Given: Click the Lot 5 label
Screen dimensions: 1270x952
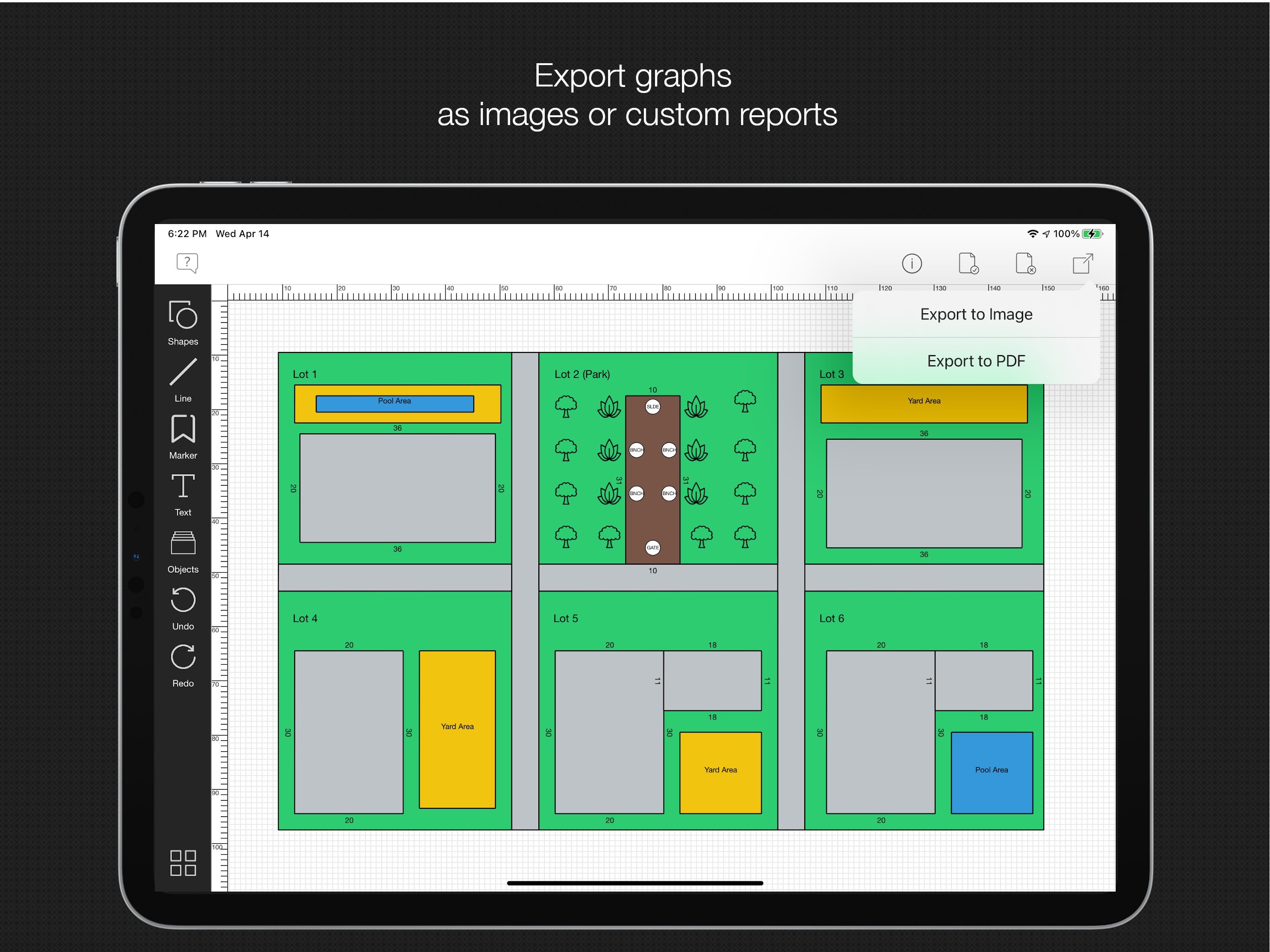Looking at the screenshot, I should coord(566,618).
